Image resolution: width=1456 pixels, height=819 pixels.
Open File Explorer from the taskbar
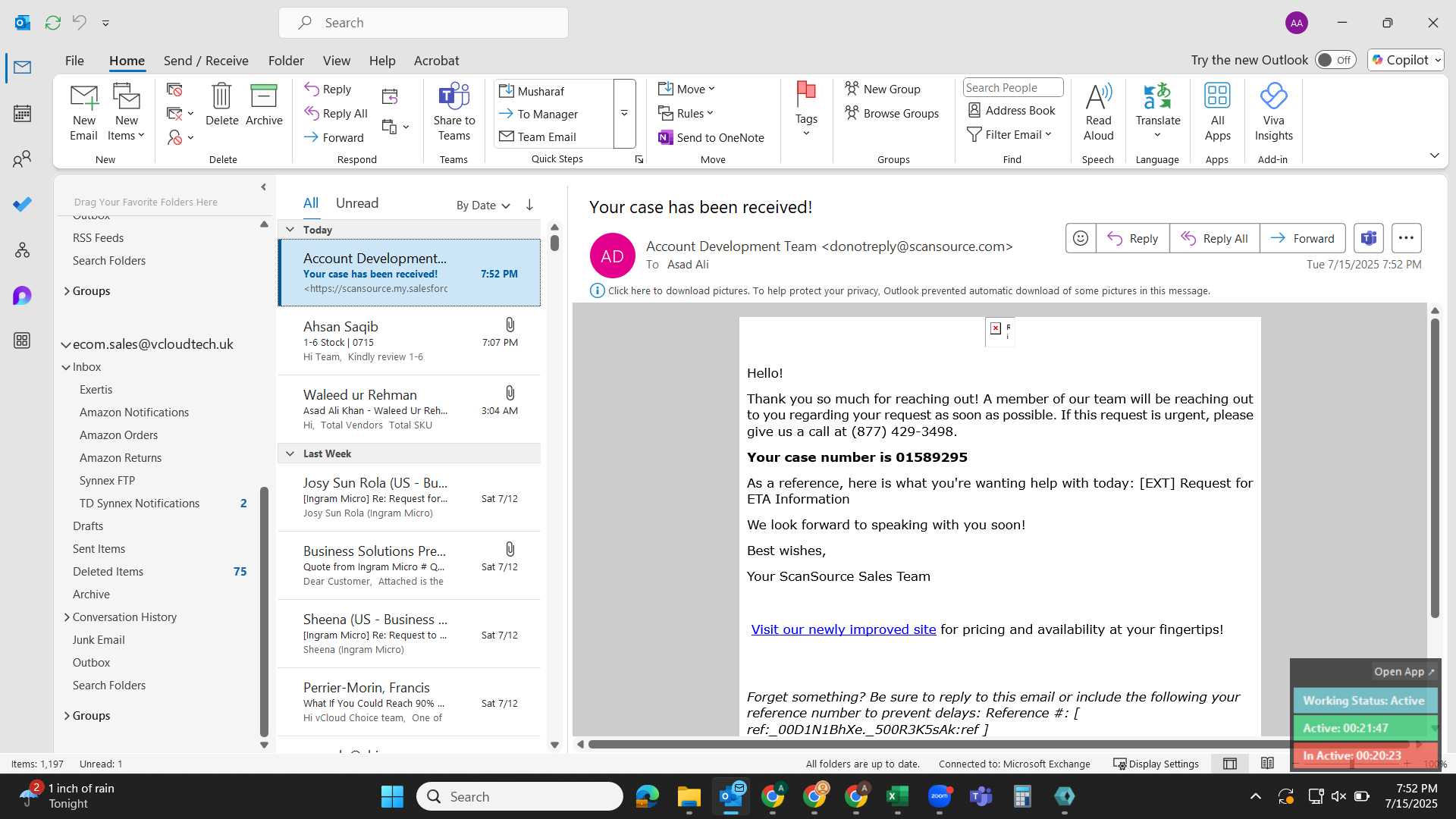tap(689, 796)
